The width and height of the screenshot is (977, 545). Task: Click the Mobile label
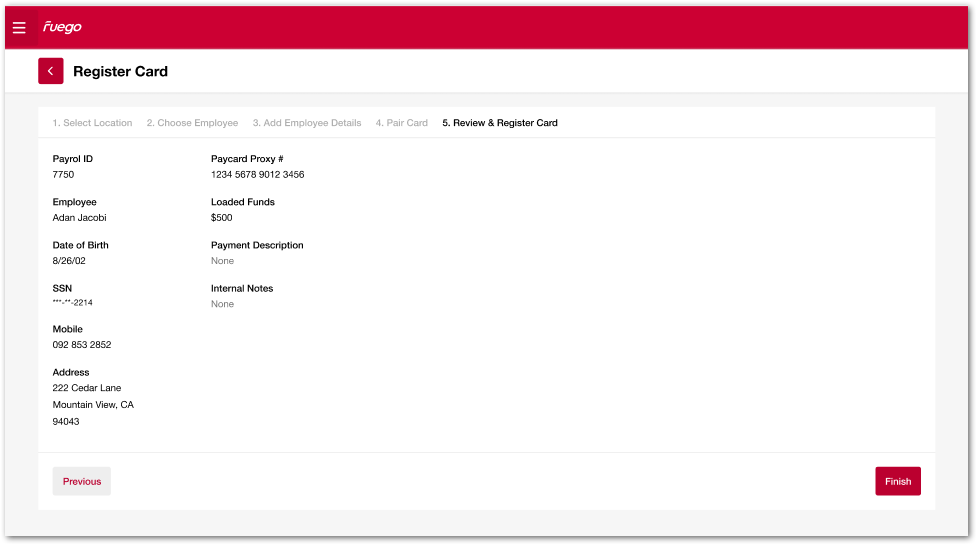click(x=67, y=329)
